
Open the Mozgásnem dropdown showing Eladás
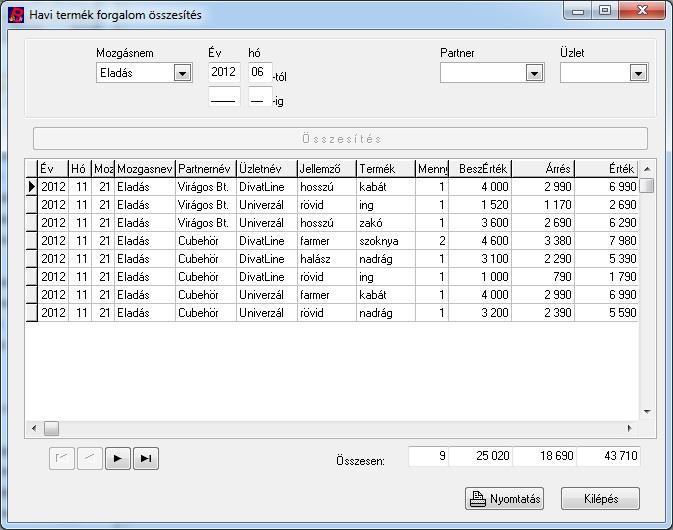(182, 73)
